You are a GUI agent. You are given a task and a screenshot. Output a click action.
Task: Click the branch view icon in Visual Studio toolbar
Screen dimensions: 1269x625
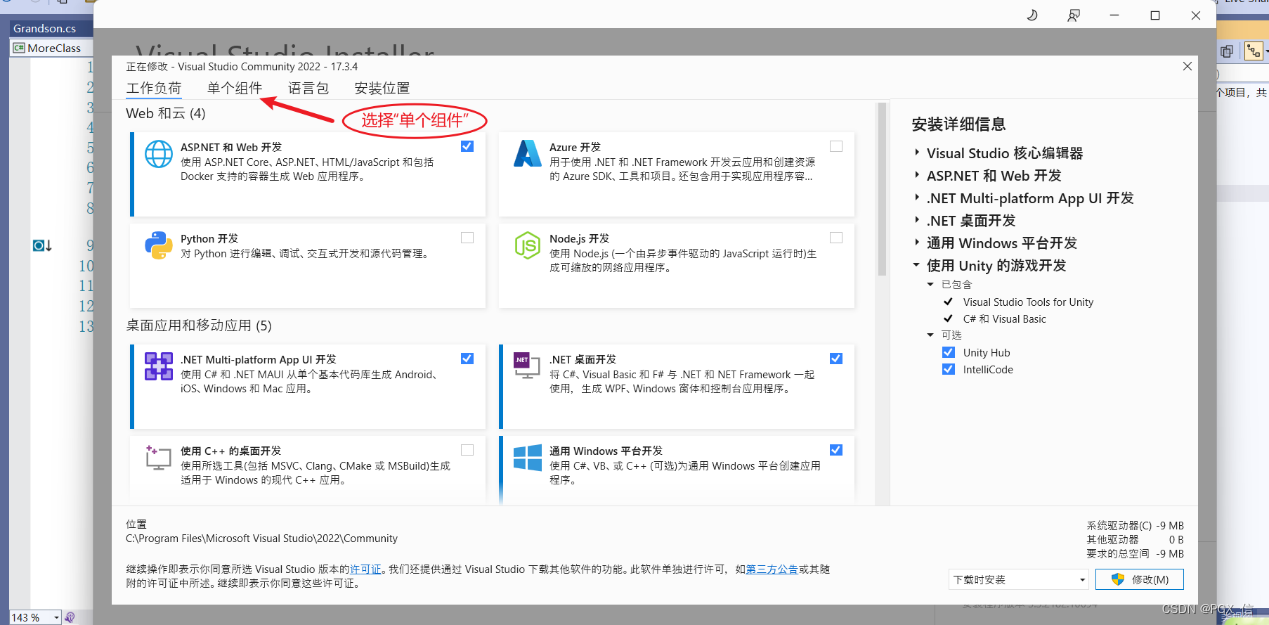(1252, 51)
